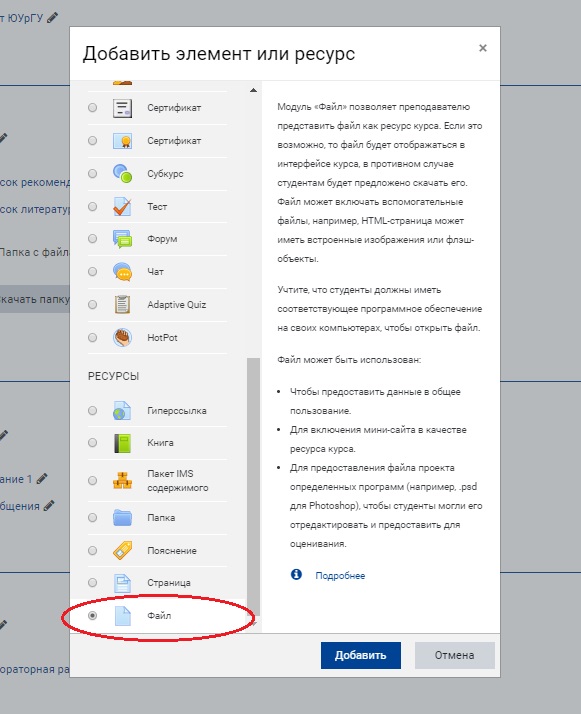Open the Подробнее help link
Image resolution: width=581 pixels, height=714 pixels.
(340, 576)
